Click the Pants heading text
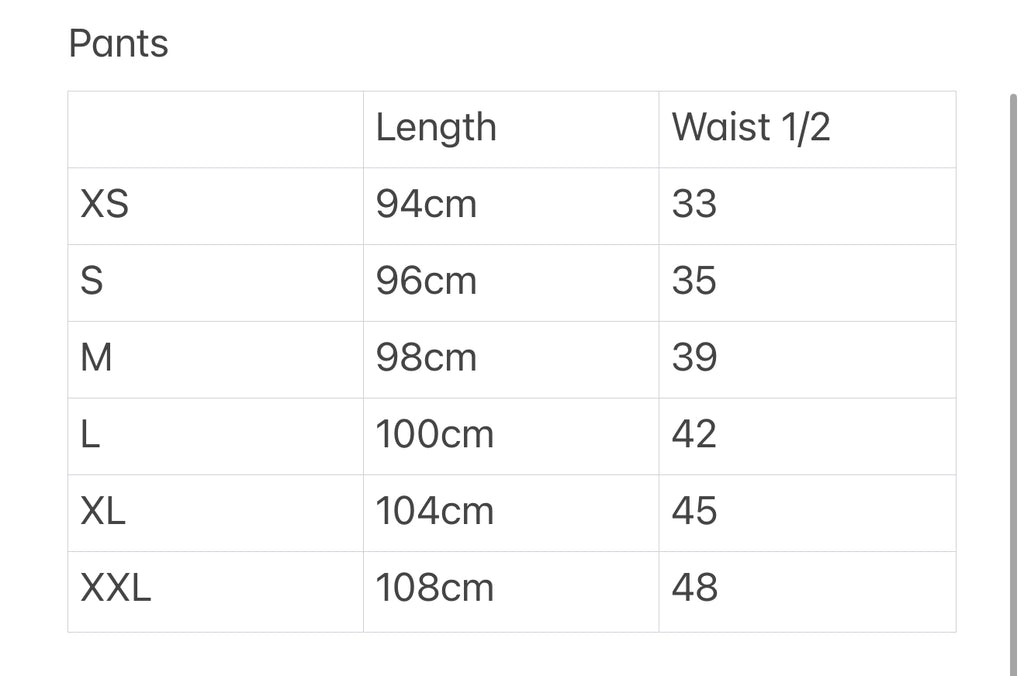 [118, 44]
